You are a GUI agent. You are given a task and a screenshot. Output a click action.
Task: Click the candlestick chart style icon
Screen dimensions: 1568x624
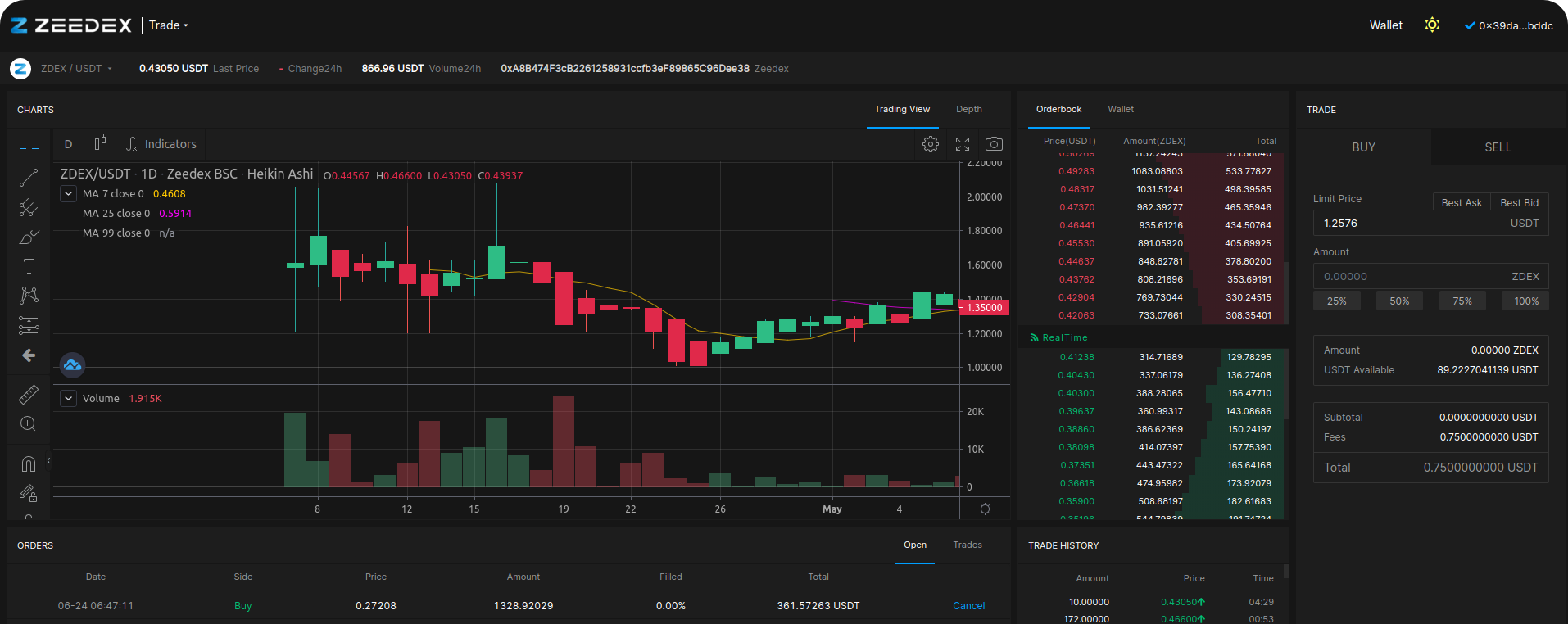pos(100,143)
